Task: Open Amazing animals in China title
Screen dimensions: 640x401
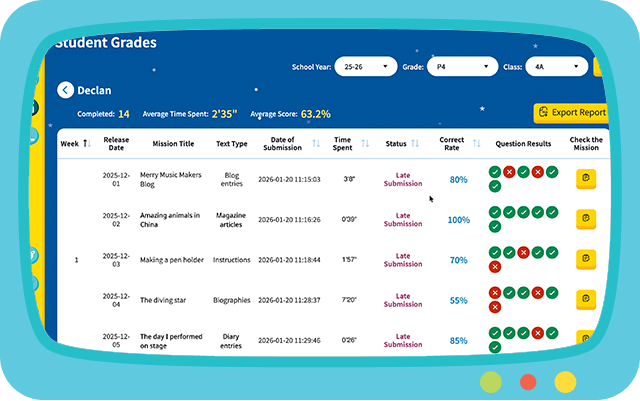Action: [170, 220]
